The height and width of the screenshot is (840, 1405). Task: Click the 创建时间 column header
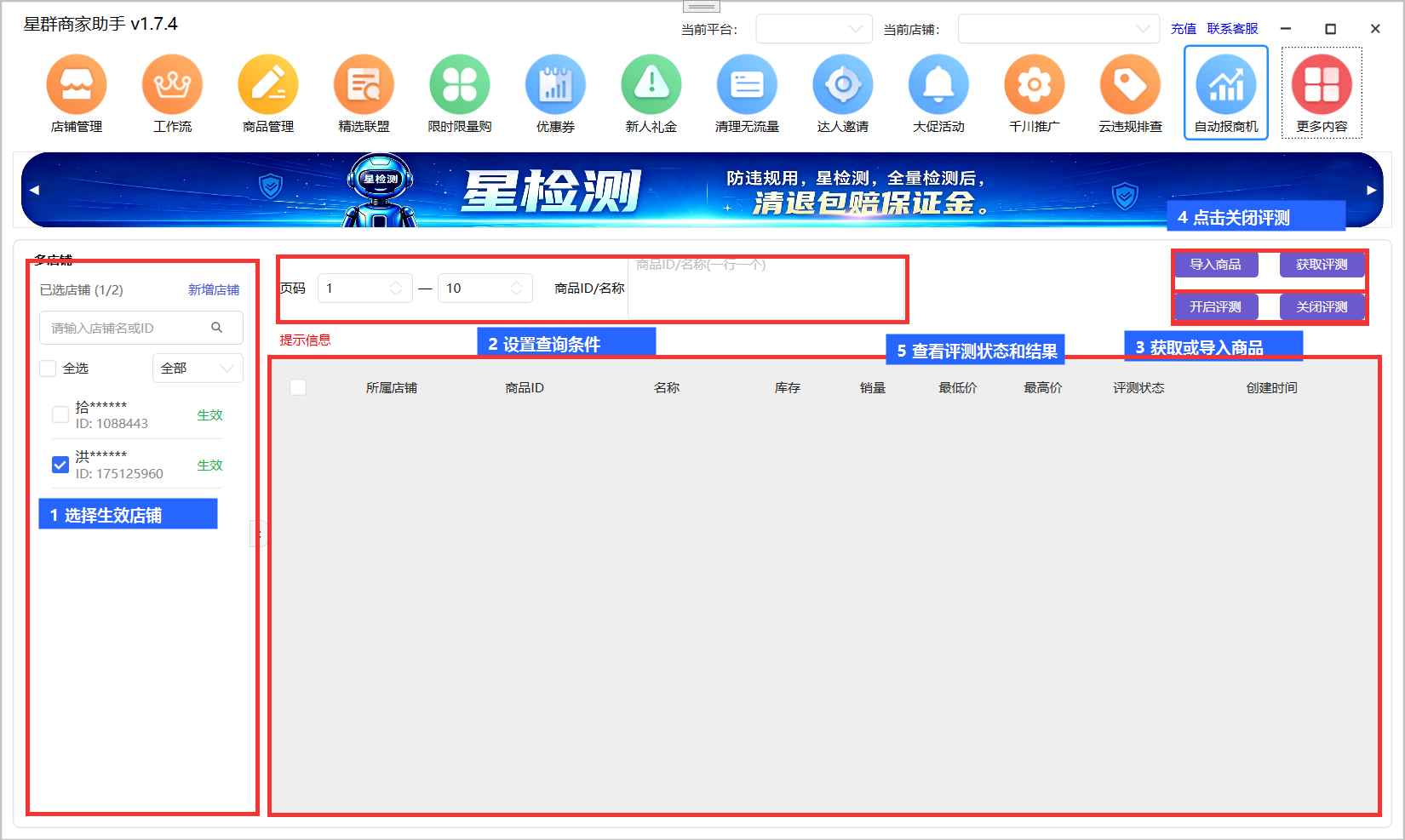[x=1271, y=387]
